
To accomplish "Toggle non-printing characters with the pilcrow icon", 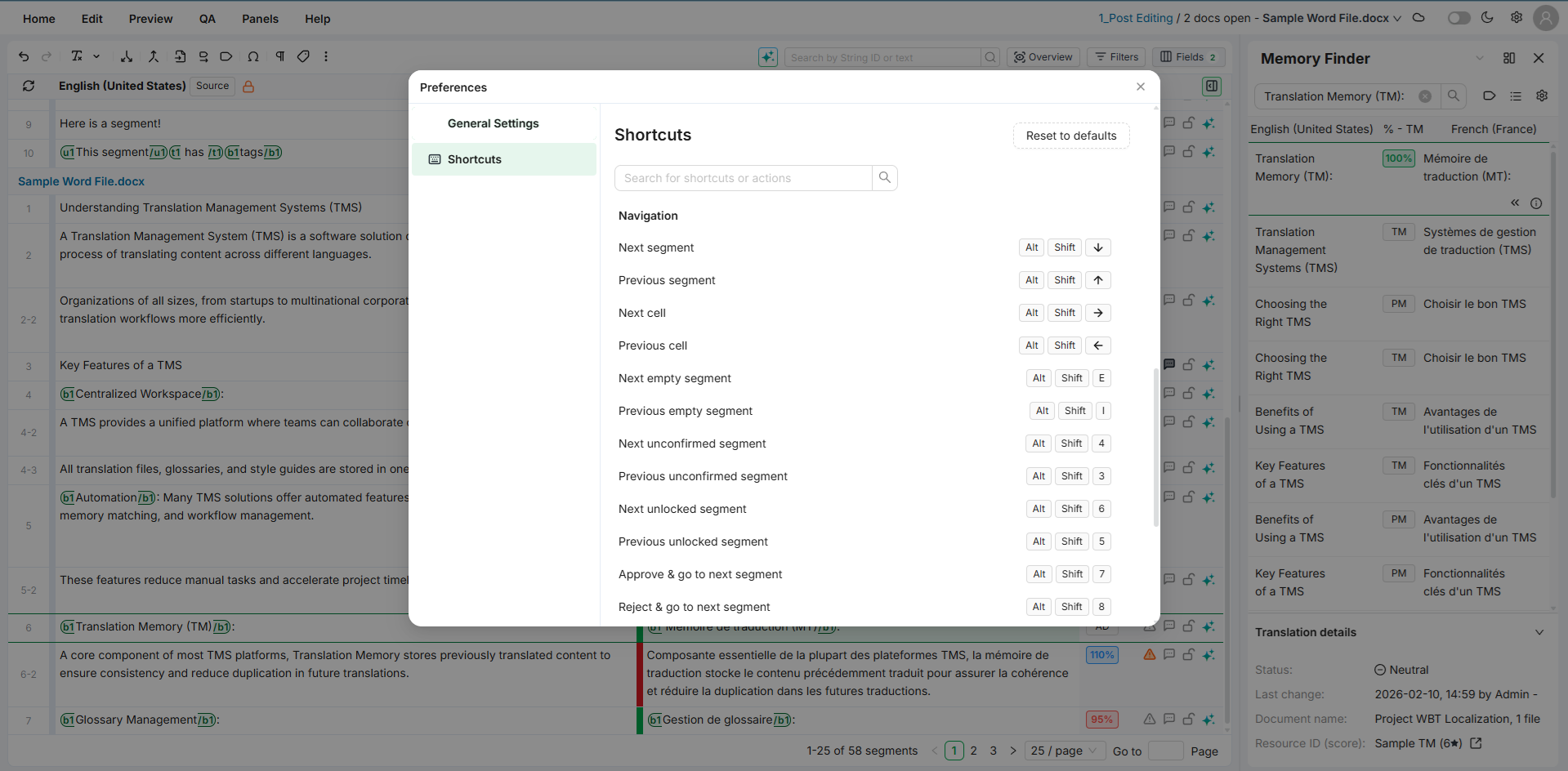I will 279,56.
